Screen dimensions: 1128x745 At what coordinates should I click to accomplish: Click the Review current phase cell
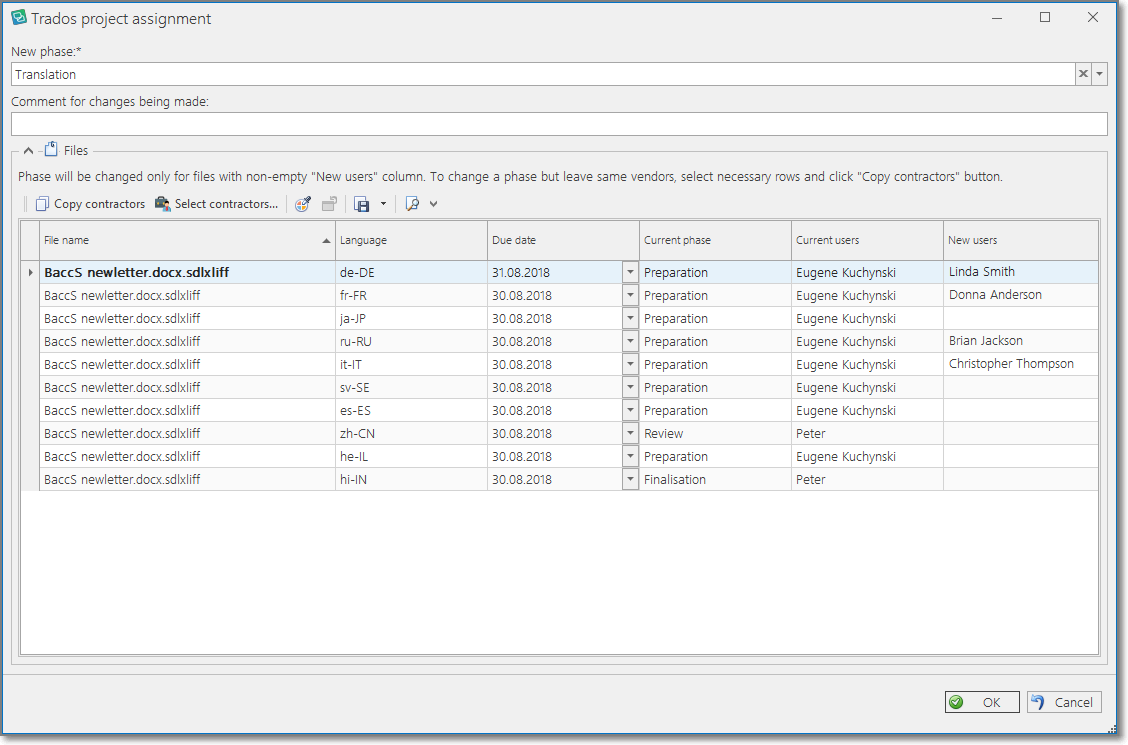click(715, 434)
